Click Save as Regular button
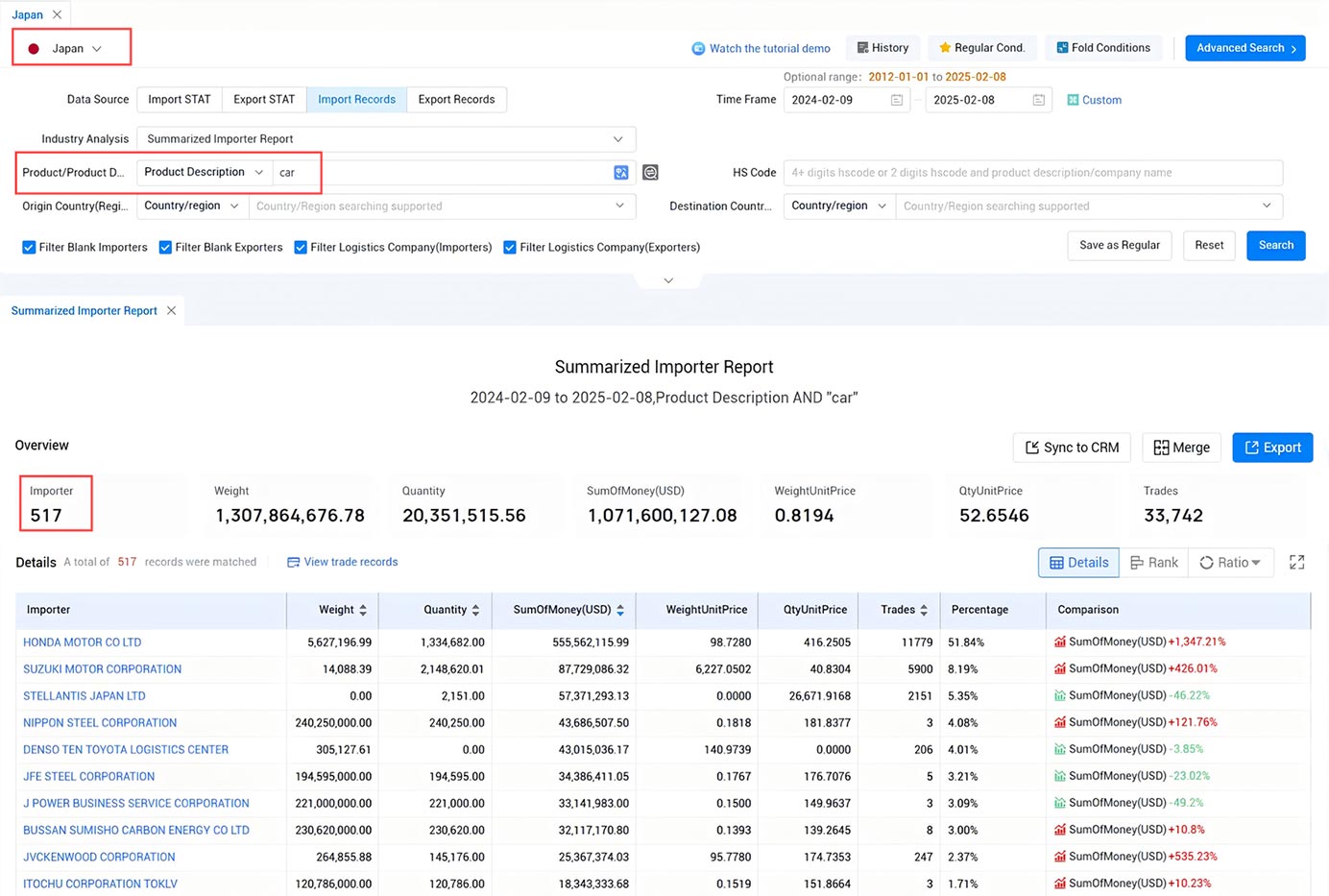The image size is (1329, 896). 1120,246
